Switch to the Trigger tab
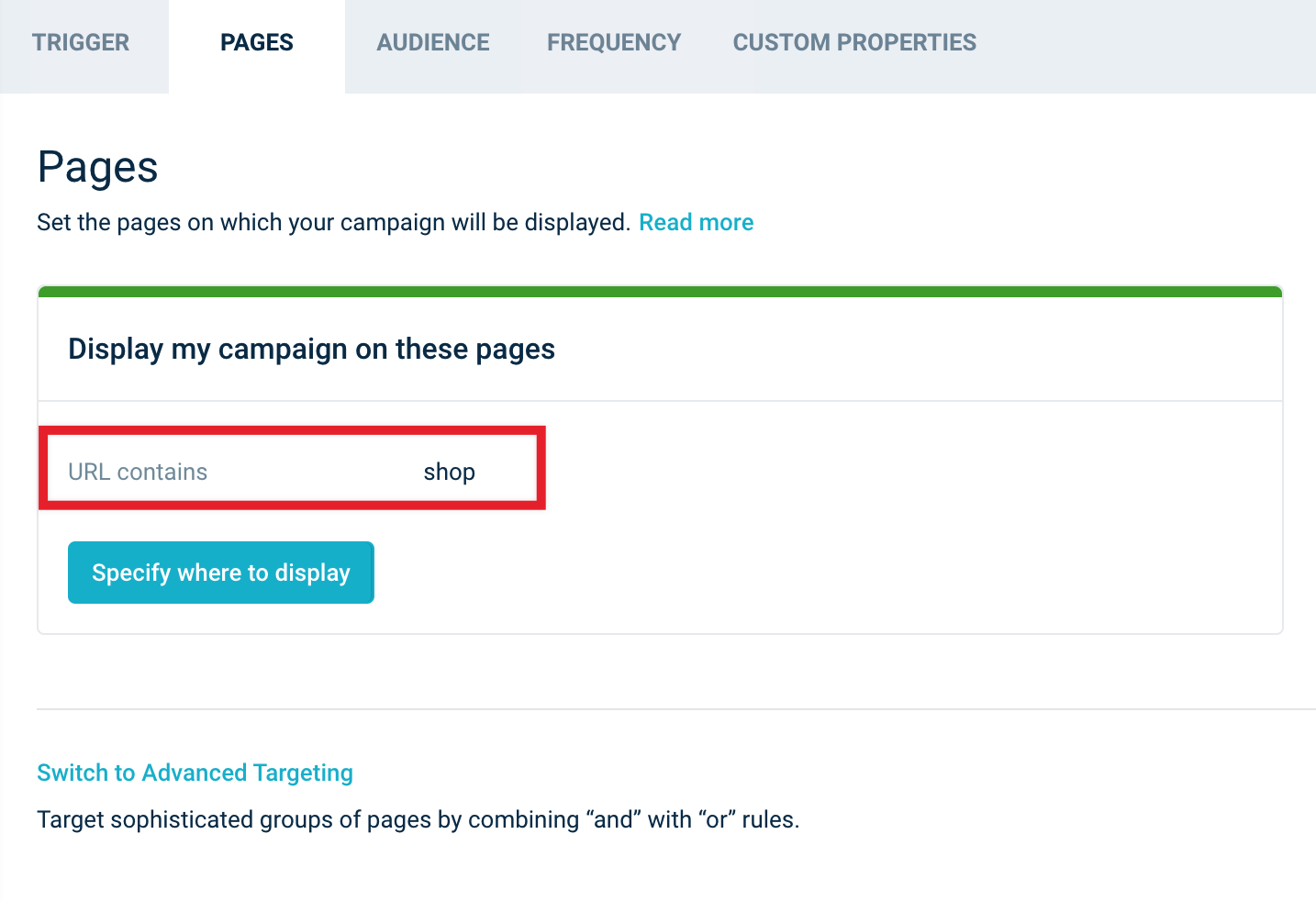Image resolution: width=1316 pixels, height=901 pixels. pos(81,43)
